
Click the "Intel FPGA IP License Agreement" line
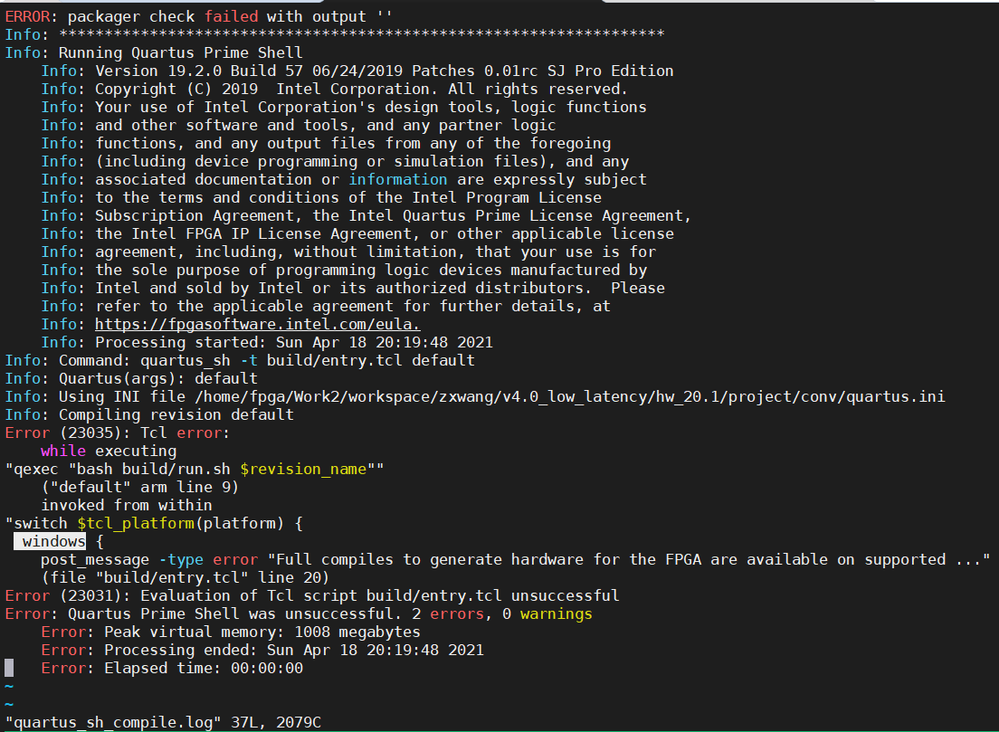coord(357,234)
